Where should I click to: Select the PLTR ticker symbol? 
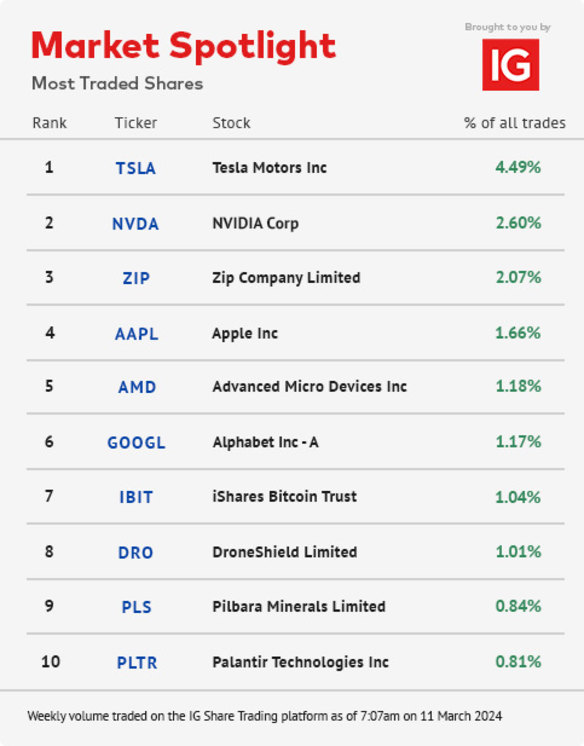click(137, 663)
